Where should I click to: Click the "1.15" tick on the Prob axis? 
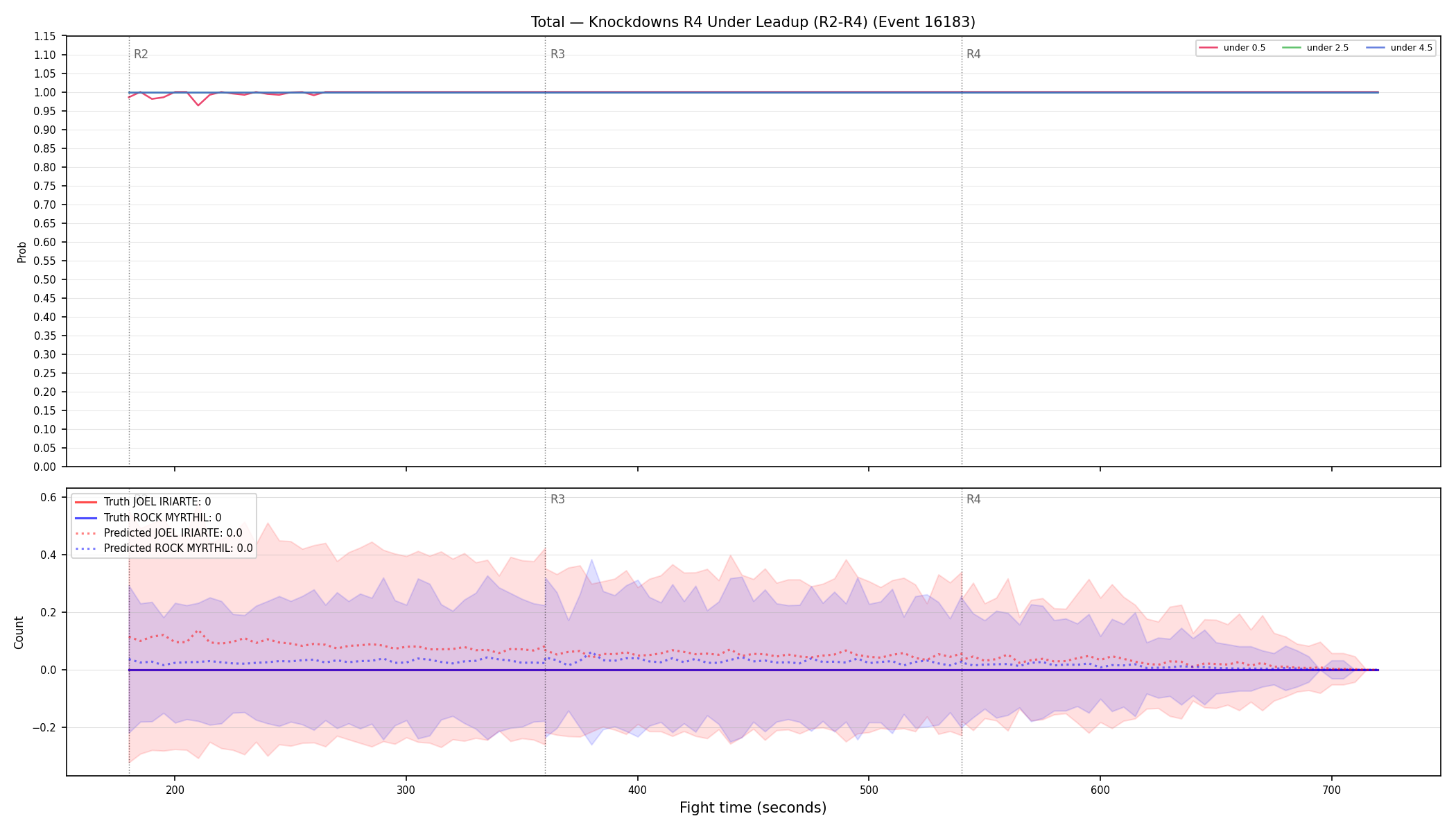pos(45,37)
